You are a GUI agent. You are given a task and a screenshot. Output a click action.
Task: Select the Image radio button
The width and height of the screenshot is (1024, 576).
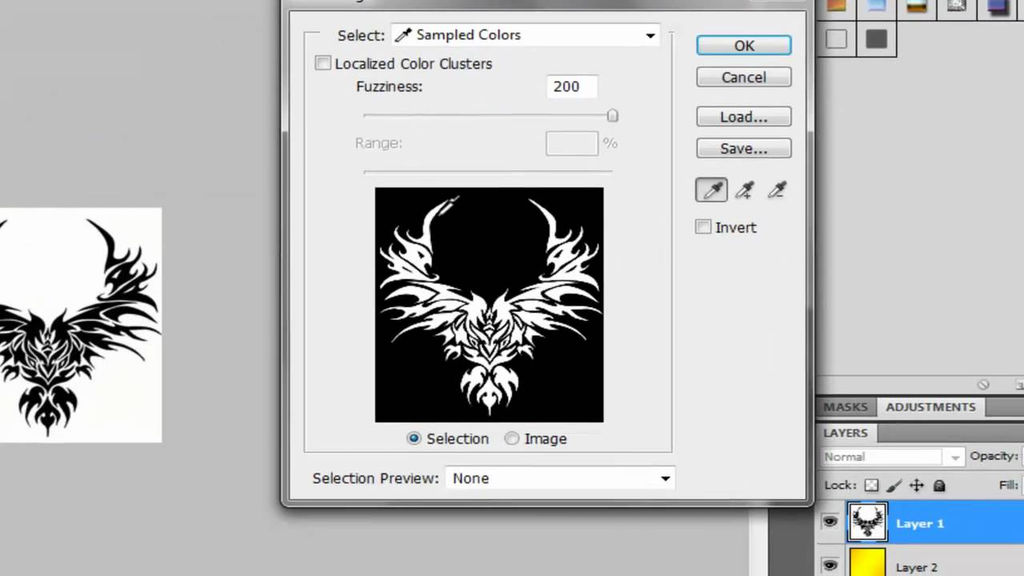(512, 438)
